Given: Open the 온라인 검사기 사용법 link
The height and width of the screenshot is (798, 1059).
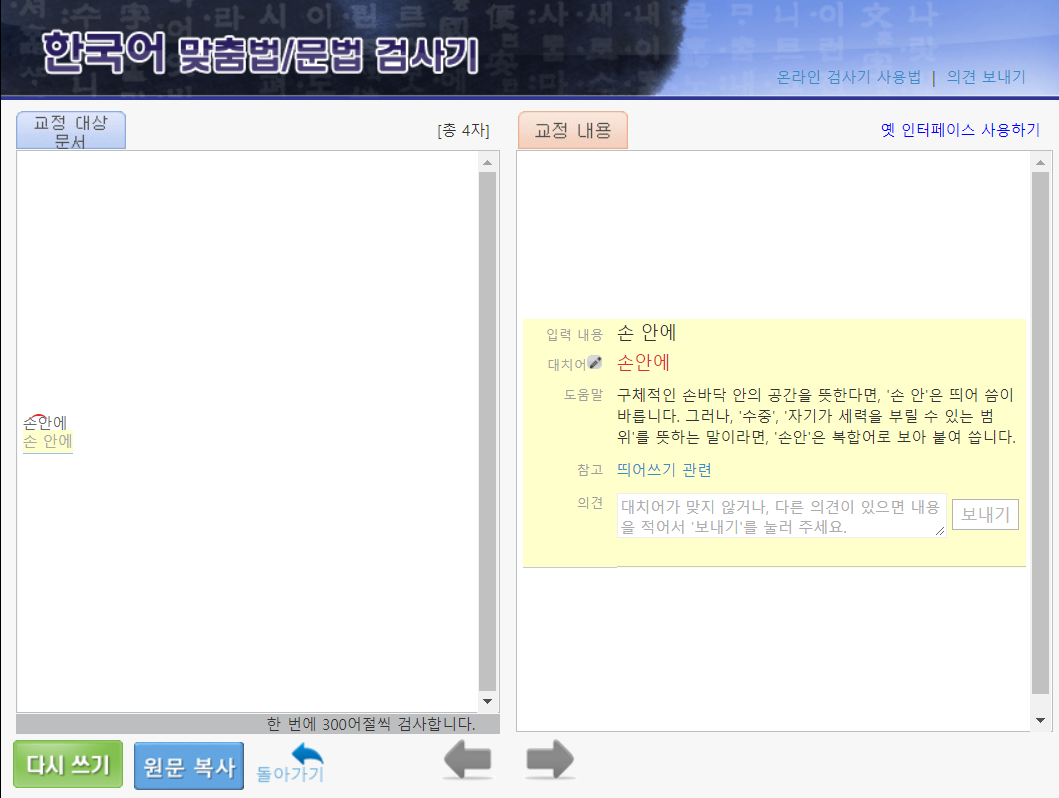Looking at the screenshot, I should pyautogui.click(x=848, y=76).
